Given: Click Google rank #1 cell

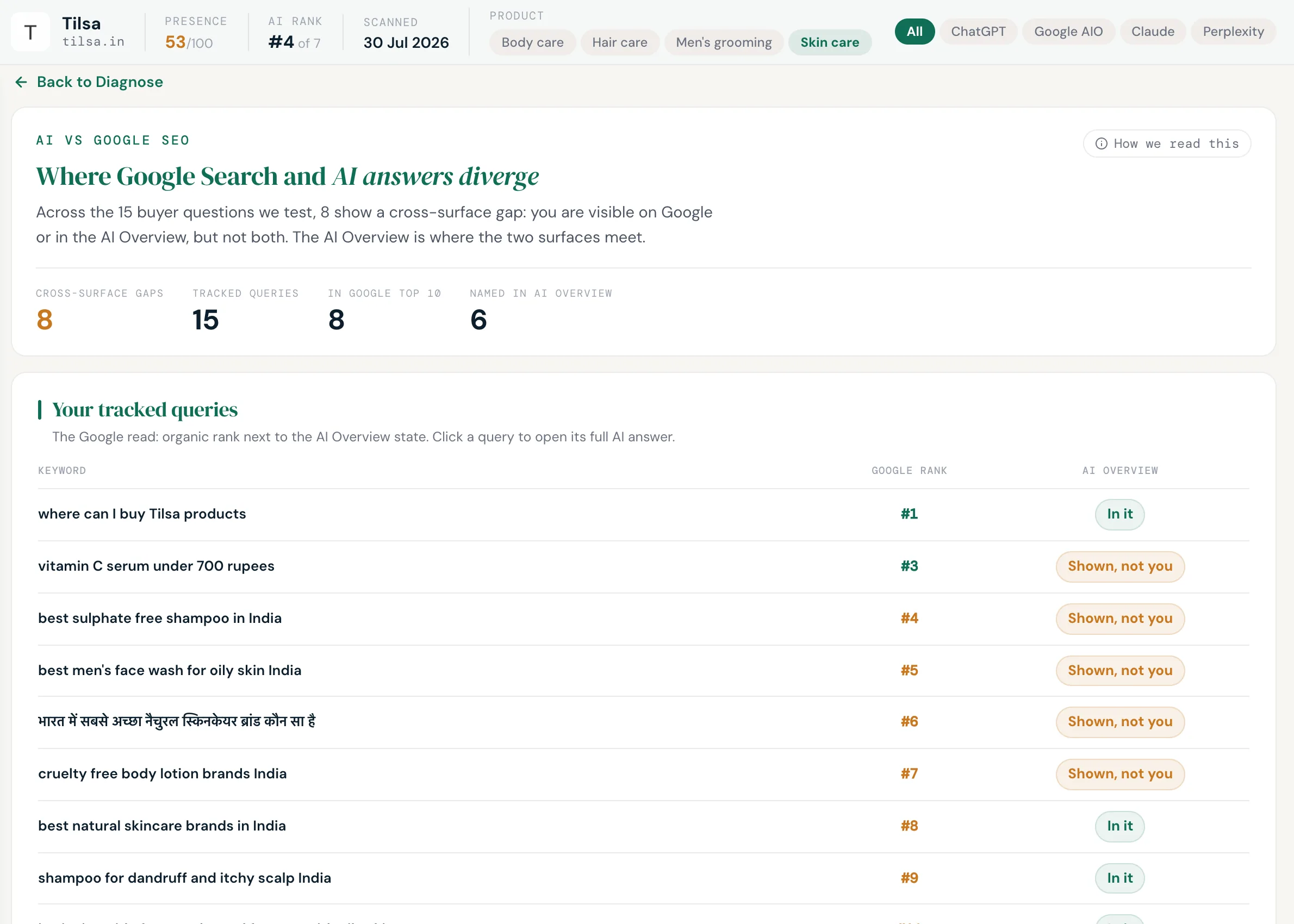Looking at the screenshot, I should tap(909, 514).
